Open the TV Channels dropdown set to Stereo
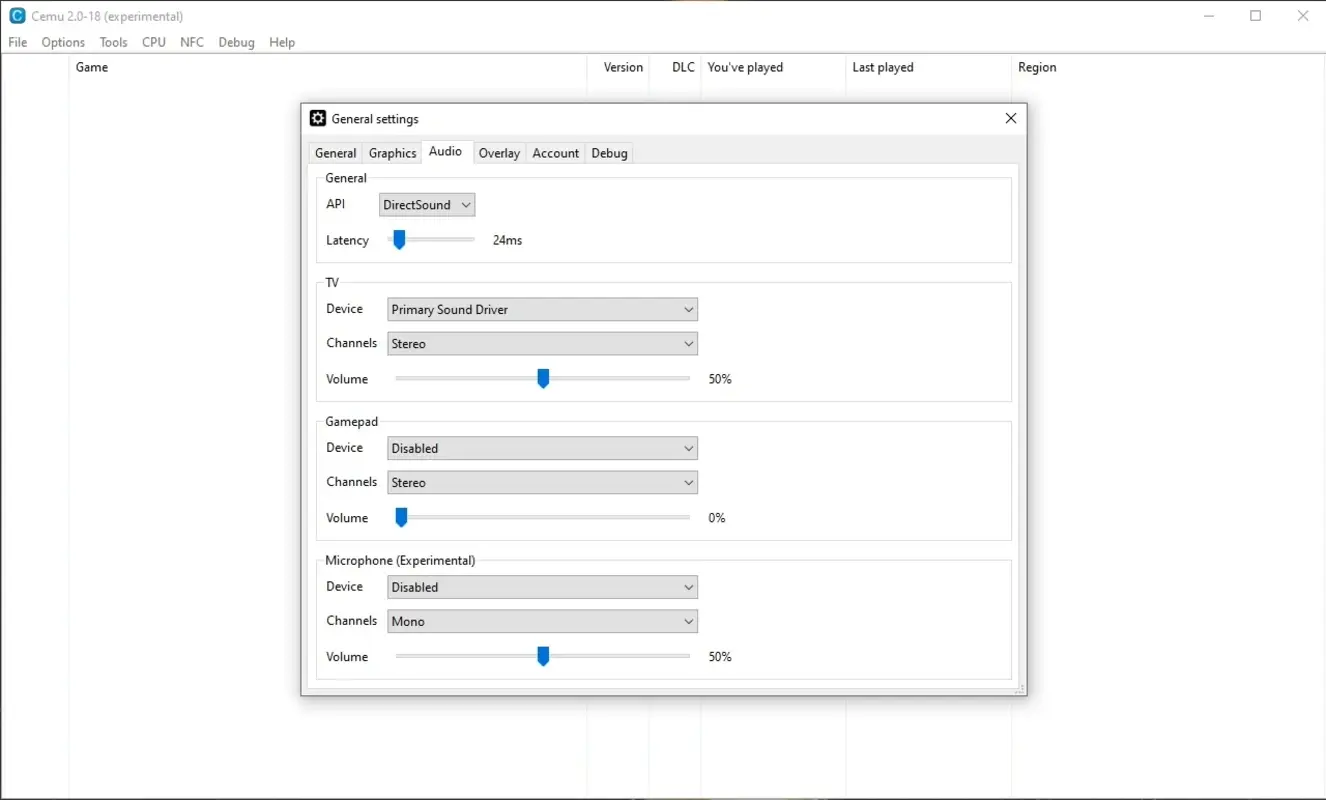The image size is (1326, 800). coord(541,343)
